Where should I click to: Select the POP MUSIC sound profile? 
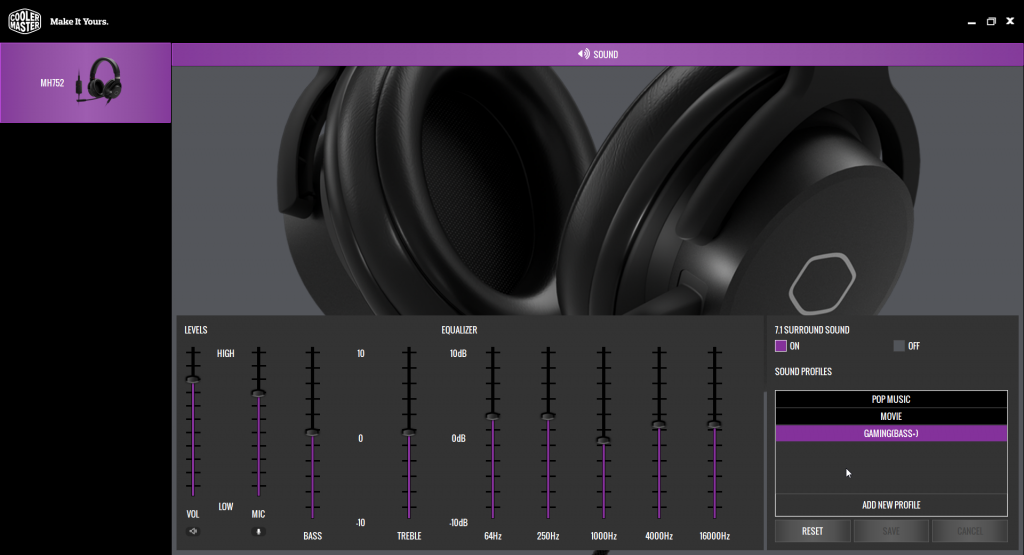[x=890, y=399]
